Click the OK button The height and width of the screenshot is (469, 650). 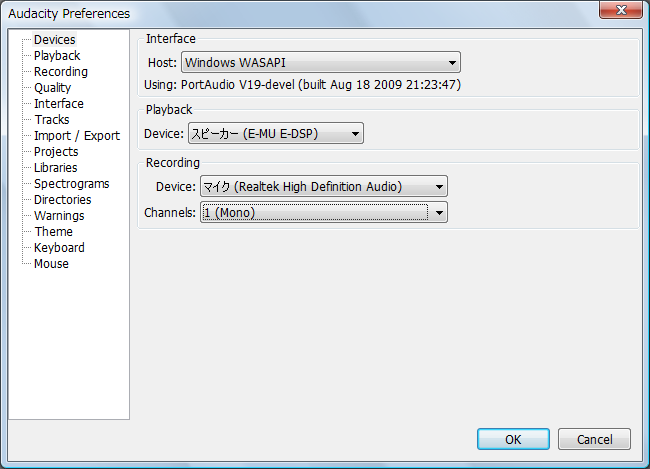(513, 439)
